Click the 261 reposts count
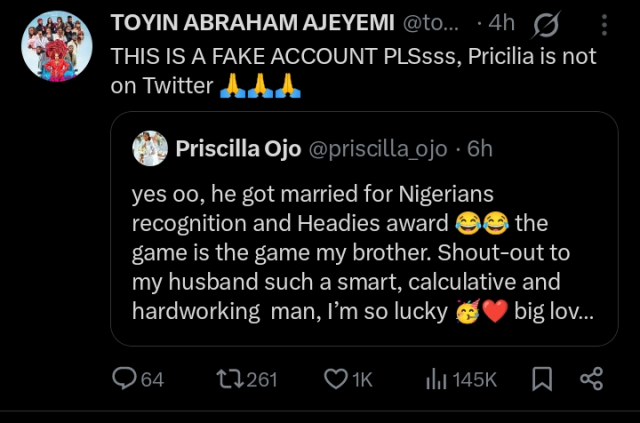The image size is (640, 423). click(x=260, y=379)
